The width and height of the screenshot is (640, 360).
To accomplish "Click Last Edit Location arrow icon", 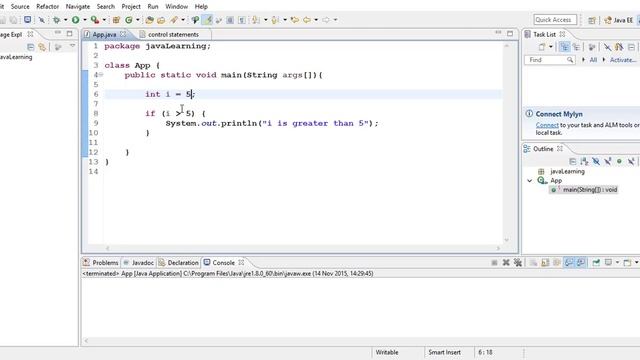I will click(295, 20).
